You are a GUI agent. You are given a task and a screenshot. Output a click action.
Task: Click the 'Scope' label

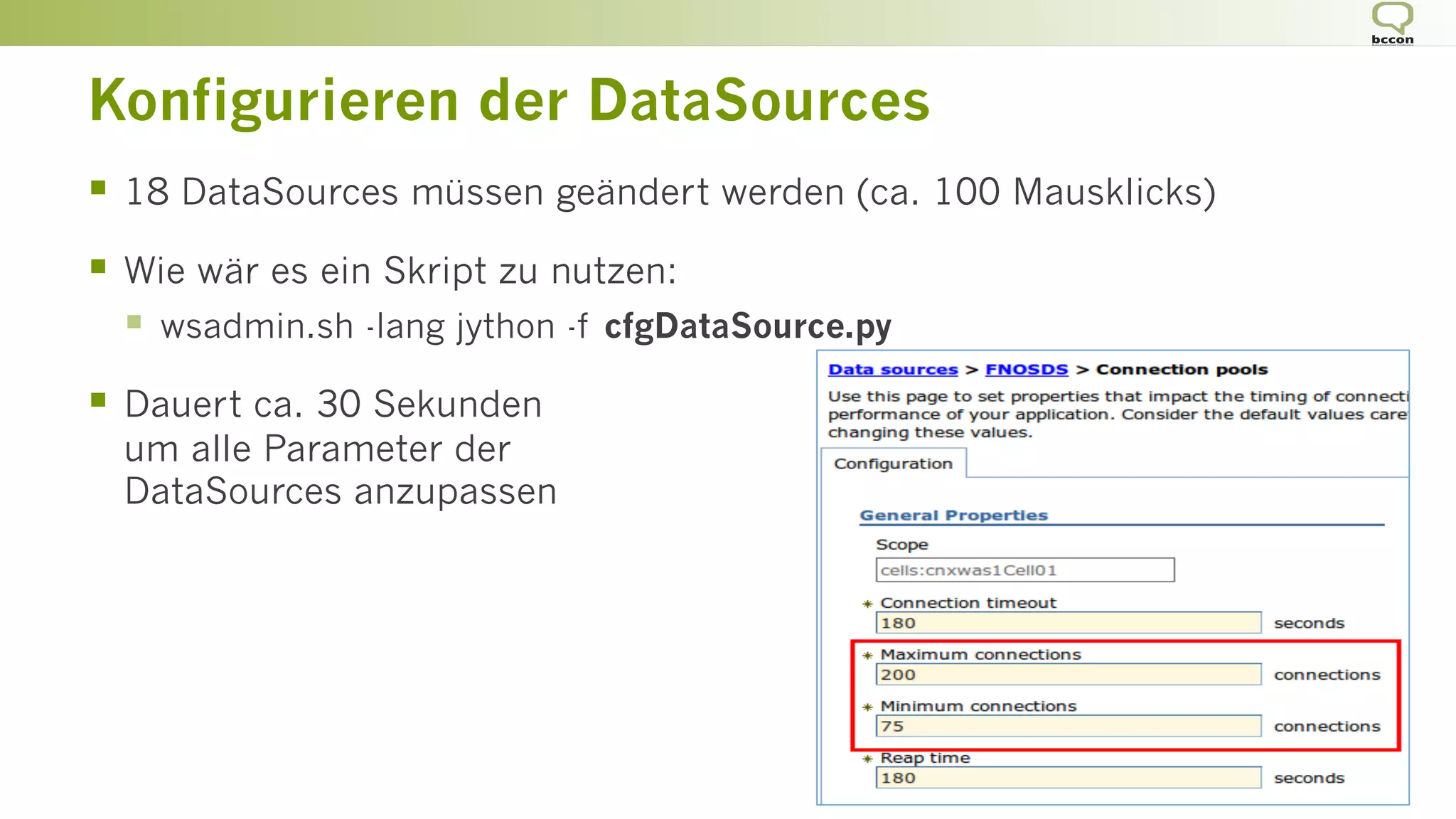click(902, 545)
